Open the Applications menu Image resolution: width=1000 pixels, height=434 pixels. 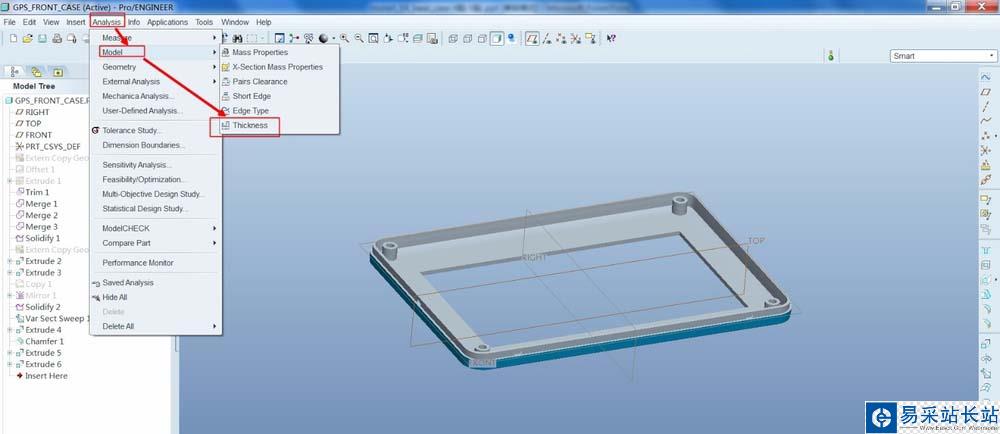(167, 22)
